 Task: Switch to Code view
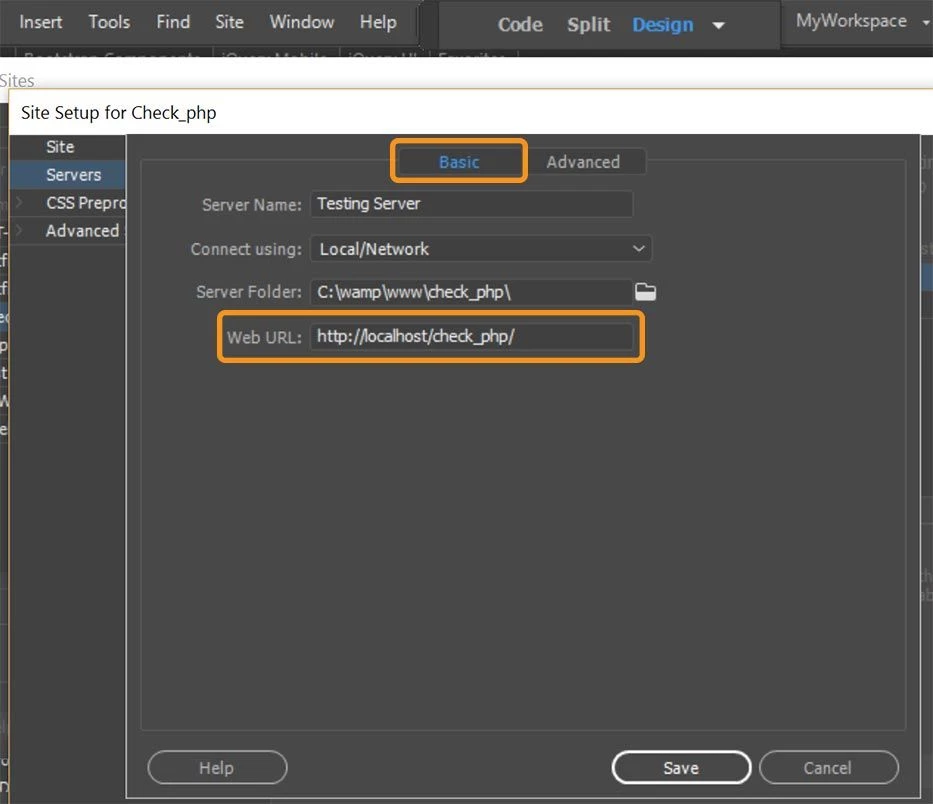pos(520,25)
